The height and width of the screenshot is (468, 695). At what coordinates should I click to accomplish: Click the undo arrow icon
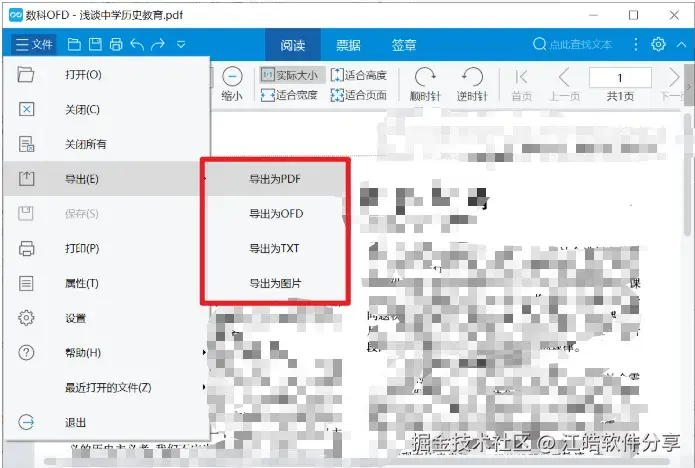(137, 44)
